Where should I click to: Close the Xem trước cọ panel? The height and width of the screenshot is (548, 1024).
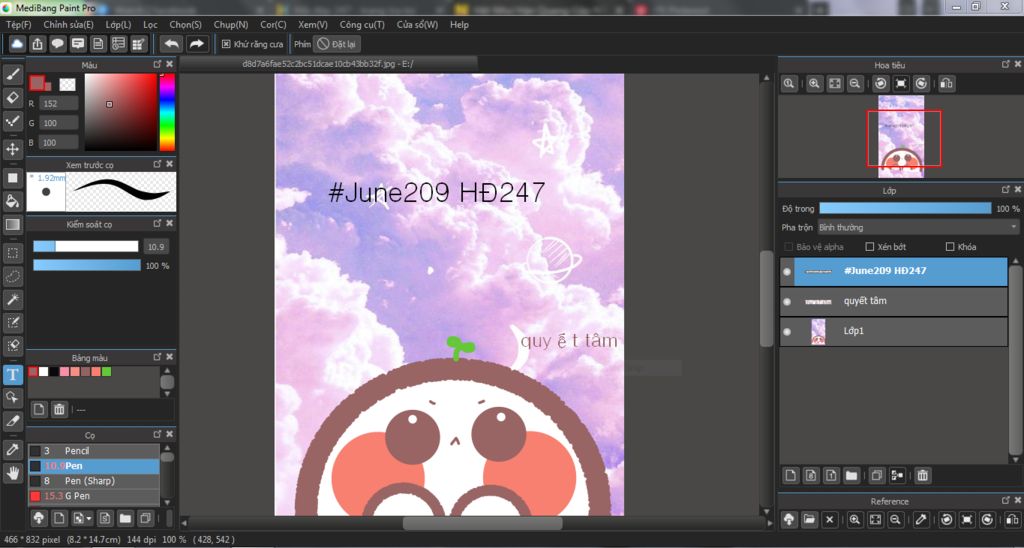point(170,164)
